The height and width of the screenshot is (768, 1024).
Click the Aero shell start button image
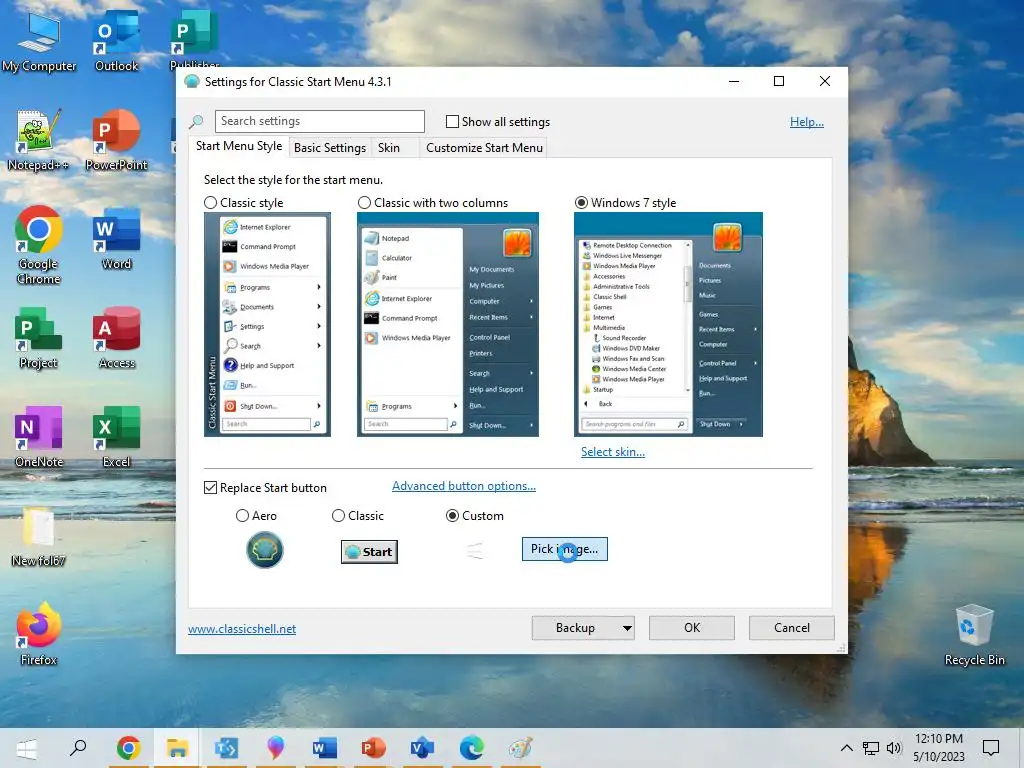point(264,550)
